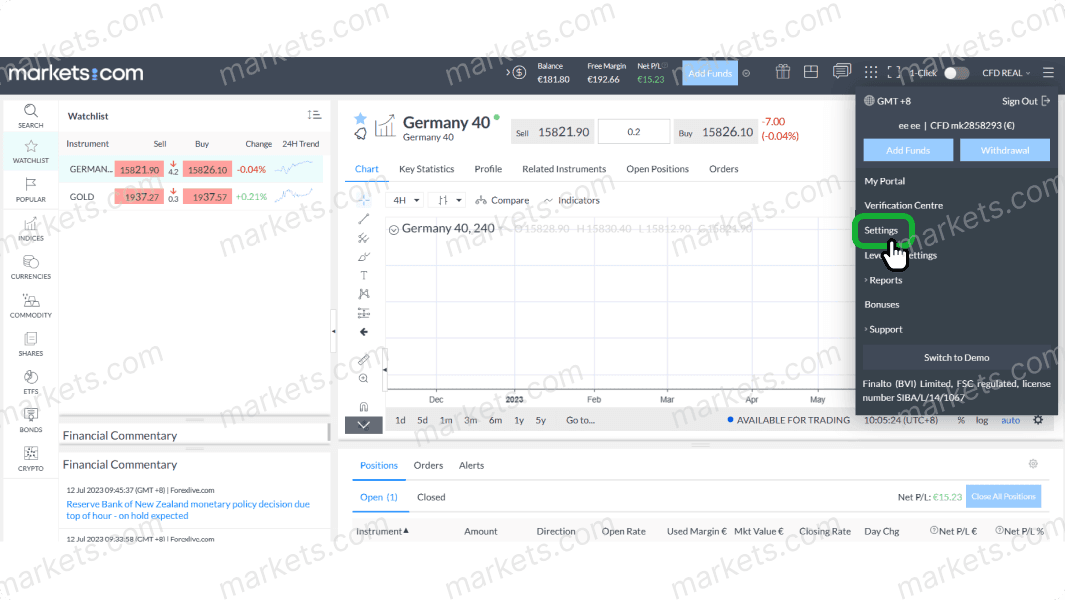Open the gift box icon in header
1065x600 pixels.
(782, 72)
